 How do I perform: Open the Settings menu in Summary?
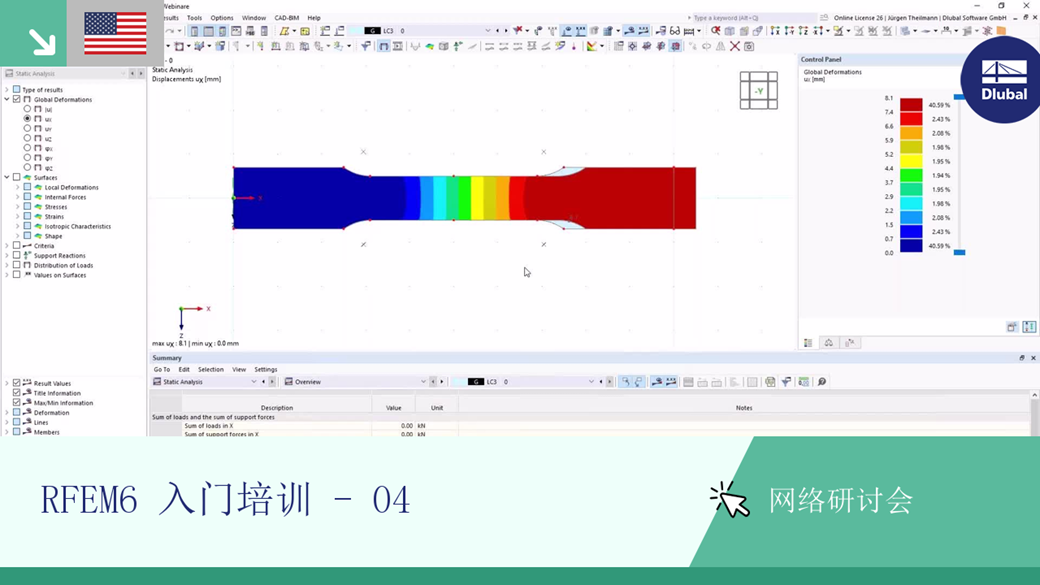[265, 369]
